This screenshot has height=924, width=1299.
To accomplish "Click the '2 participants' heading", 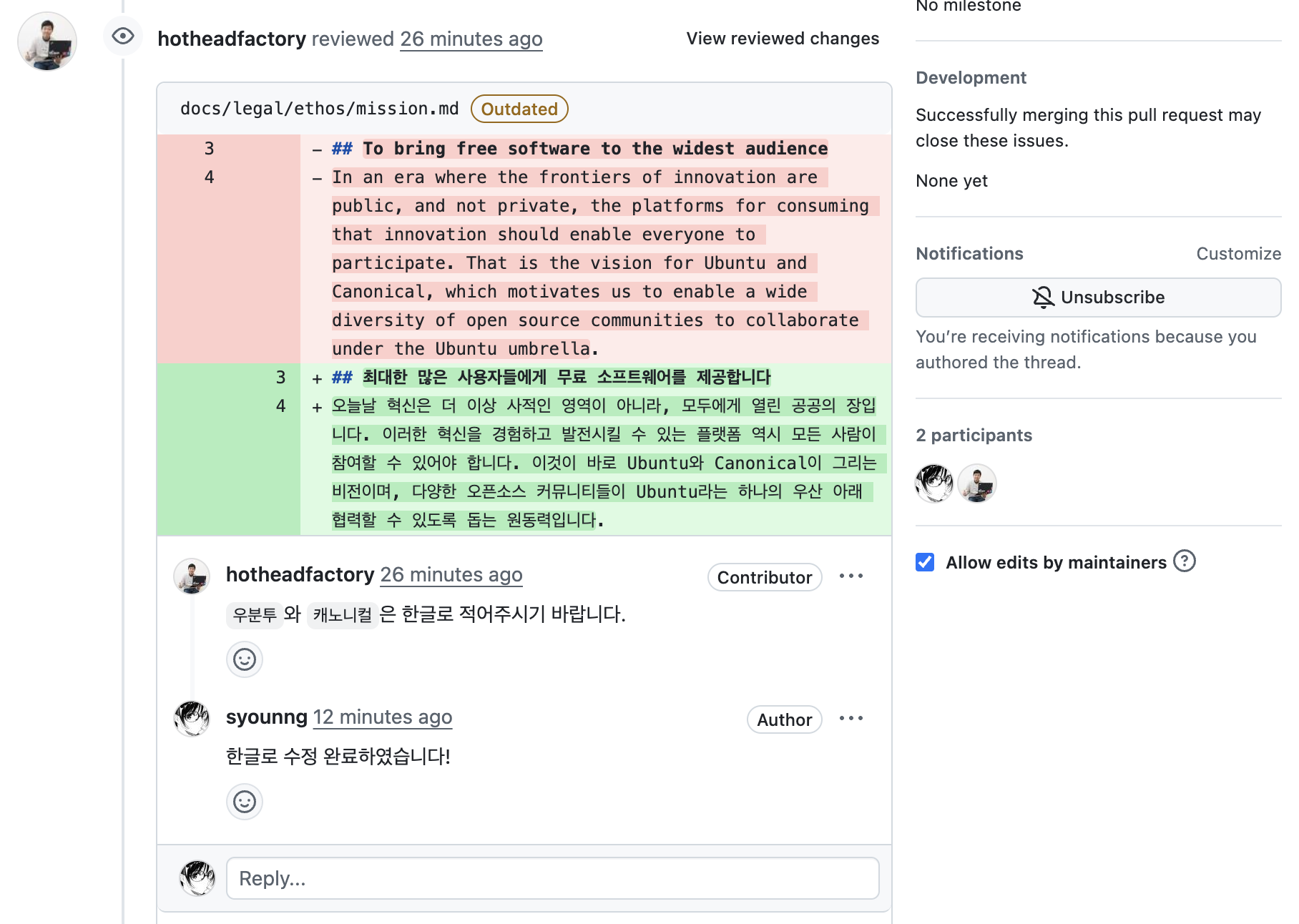I will tap(974, 435).
